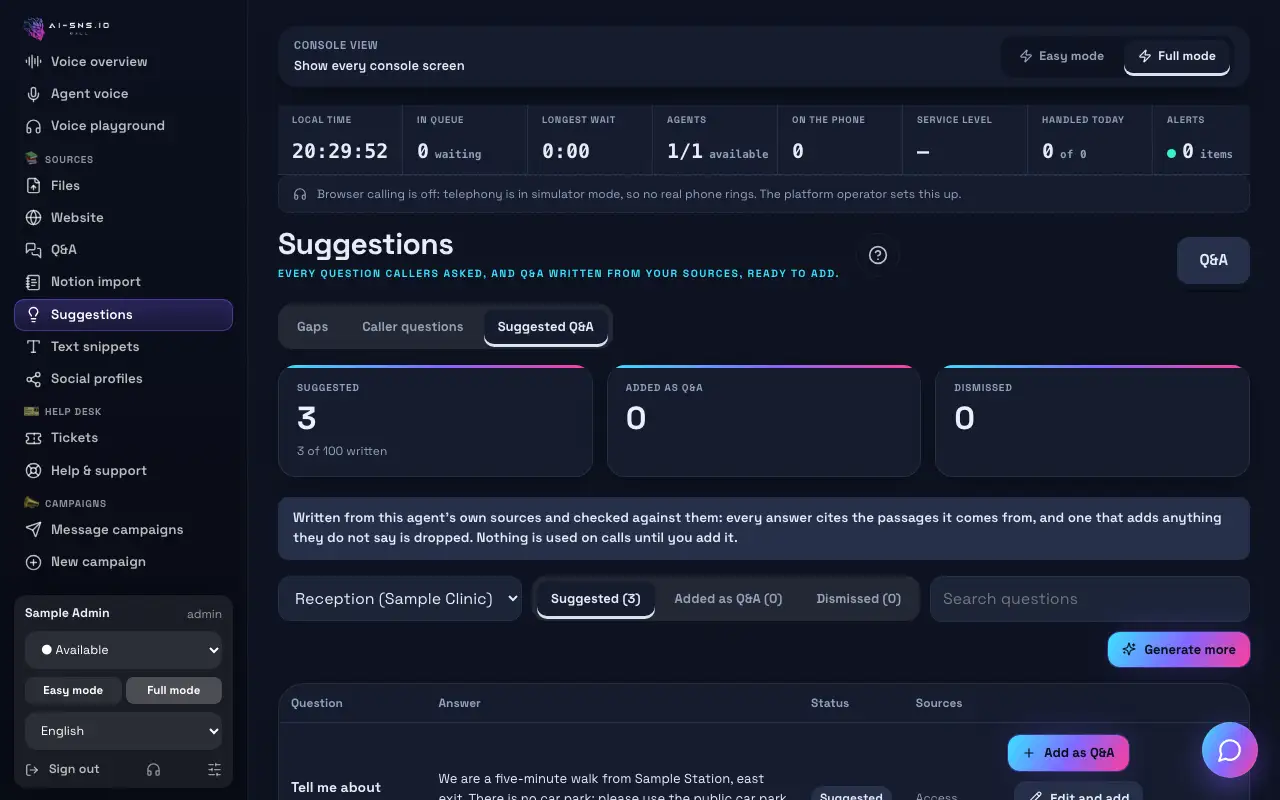Open the English language dropdown
Image resolution: width=1280 pixels, height=800 pixels.
(123, 731)
